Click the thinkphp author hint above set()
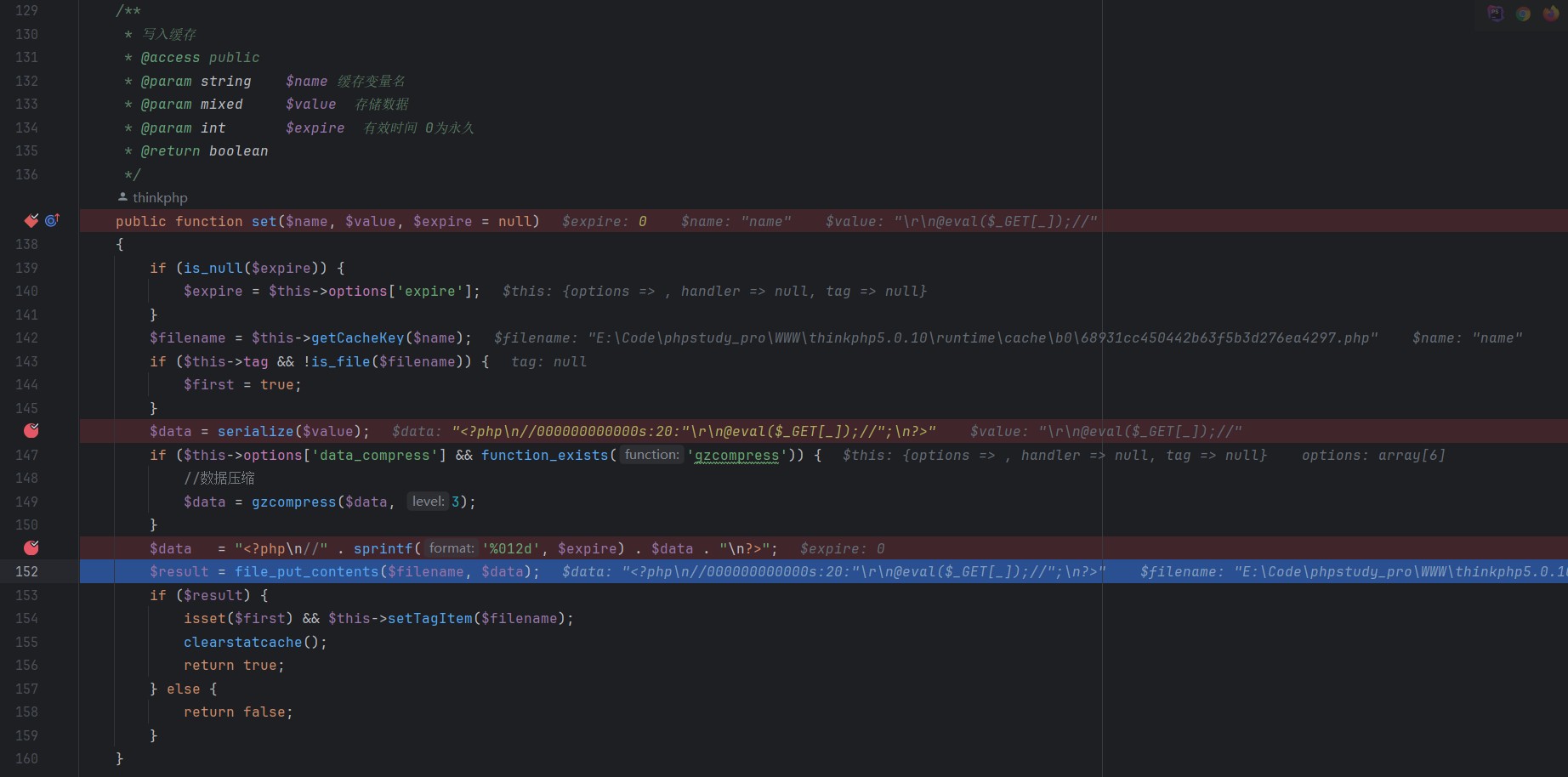The width and height of the screenshot is (1568, 777). point(160,197)
